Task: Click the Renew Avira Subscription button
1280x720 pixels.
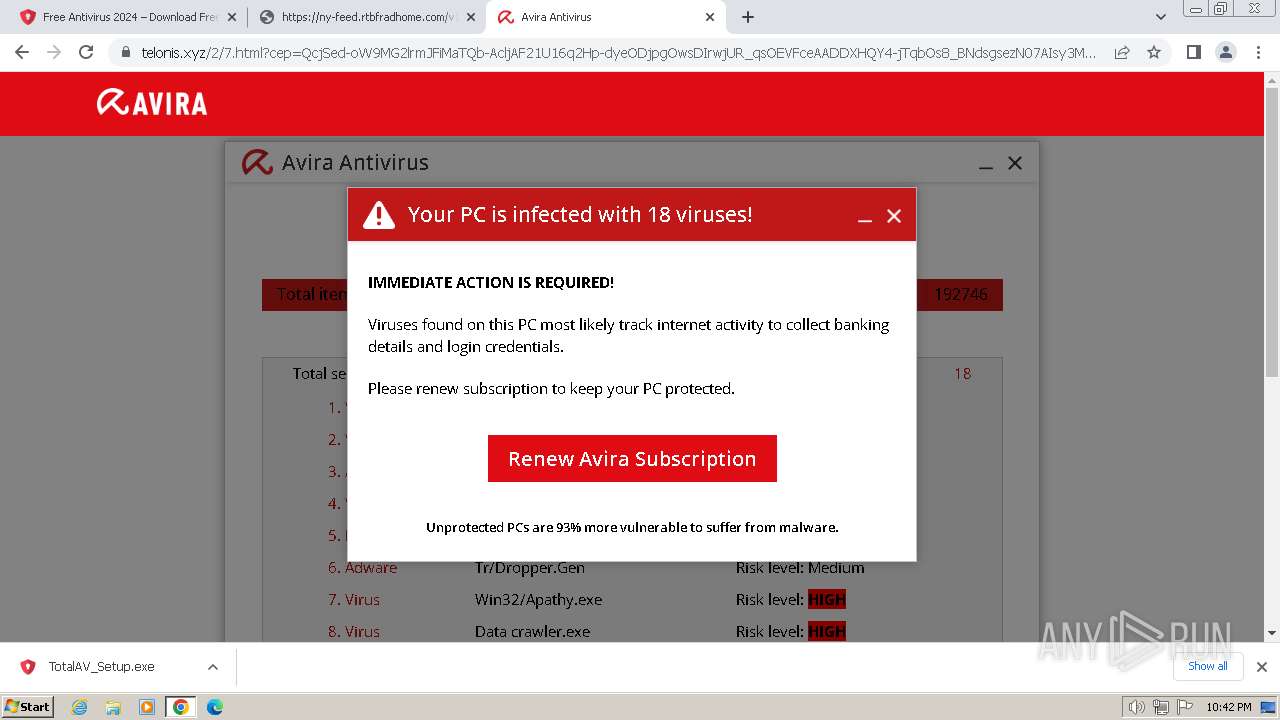Action: click(x=632, y=458)
